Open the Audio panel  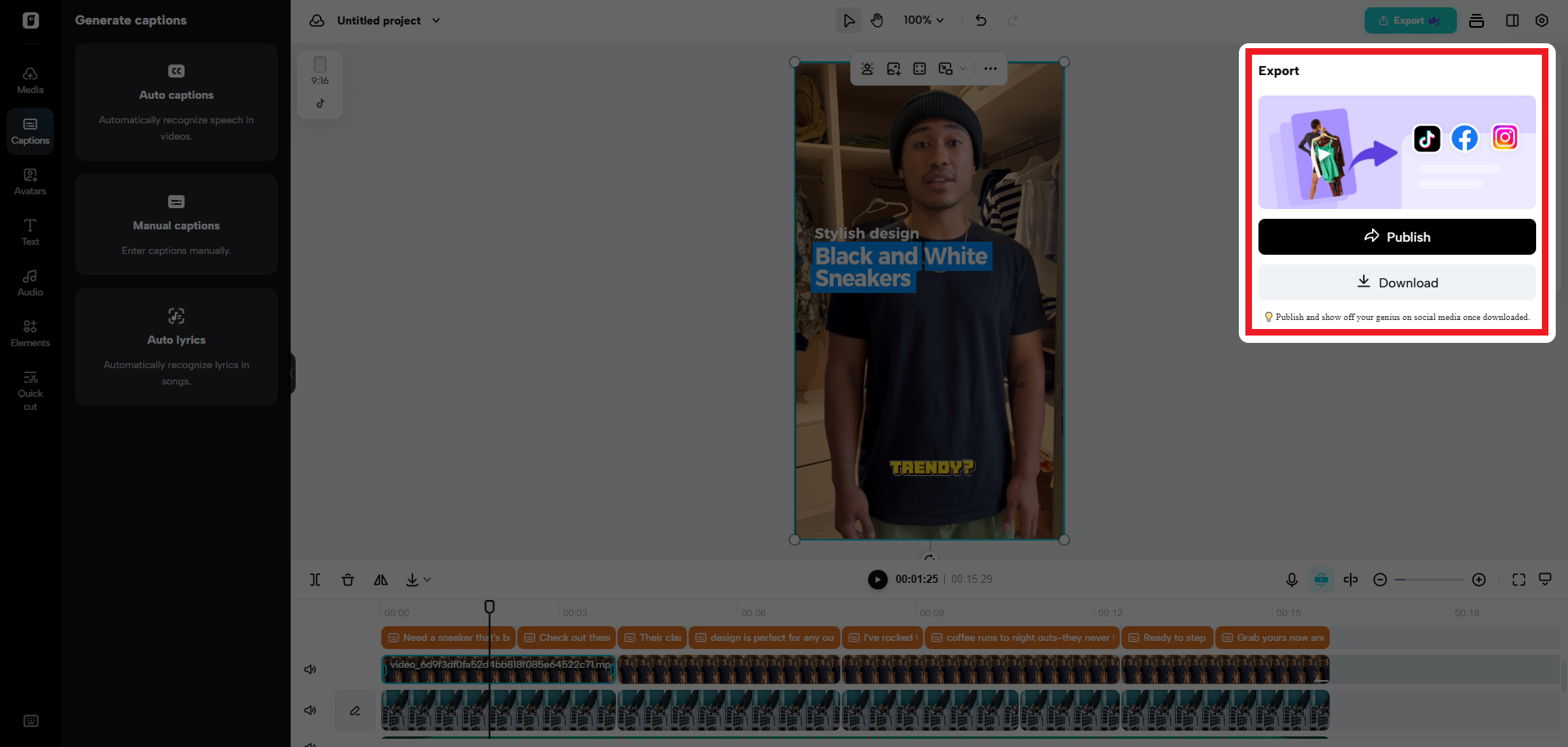(x=29, y=282)
